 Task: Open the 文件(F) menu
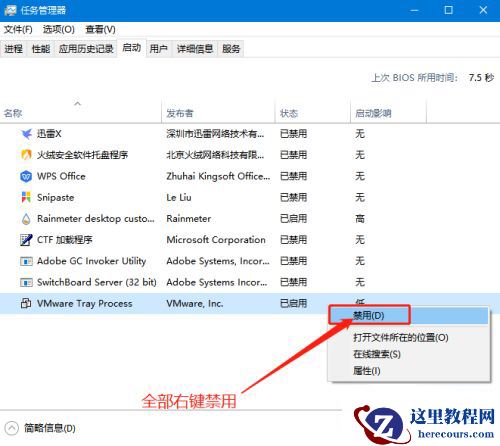coord(18,30)
